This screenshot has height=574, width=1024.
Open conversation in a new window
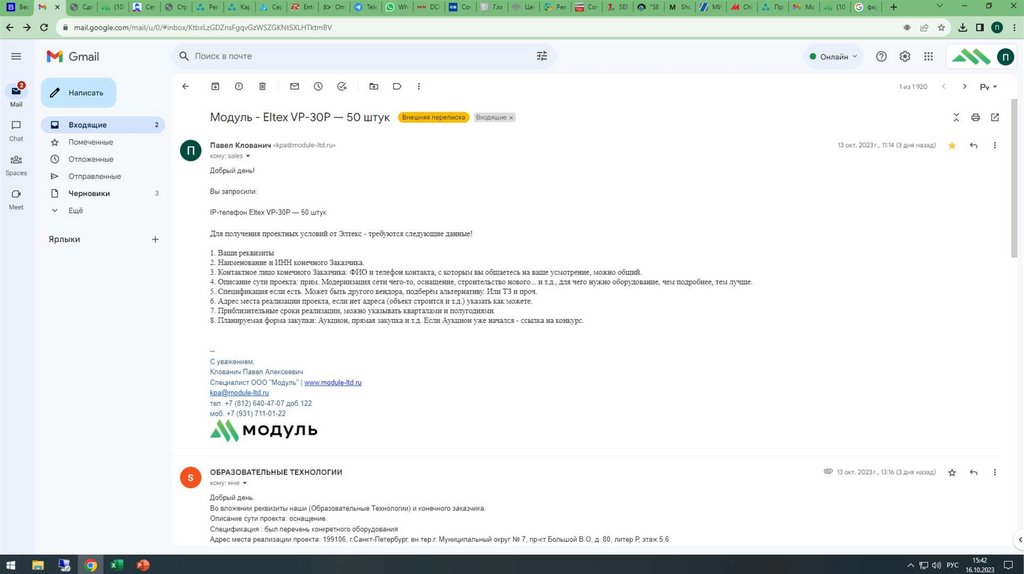(x=995, y=118)
